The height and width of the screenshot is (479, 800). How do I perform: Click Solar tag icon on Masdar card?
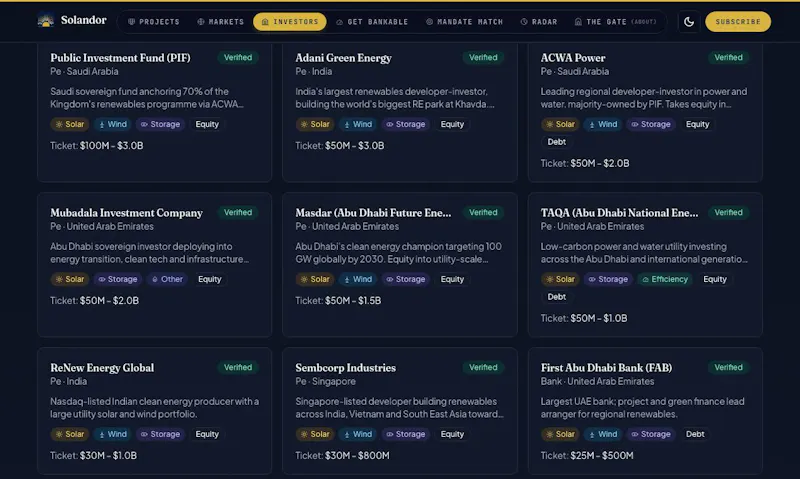pos(305,280)
